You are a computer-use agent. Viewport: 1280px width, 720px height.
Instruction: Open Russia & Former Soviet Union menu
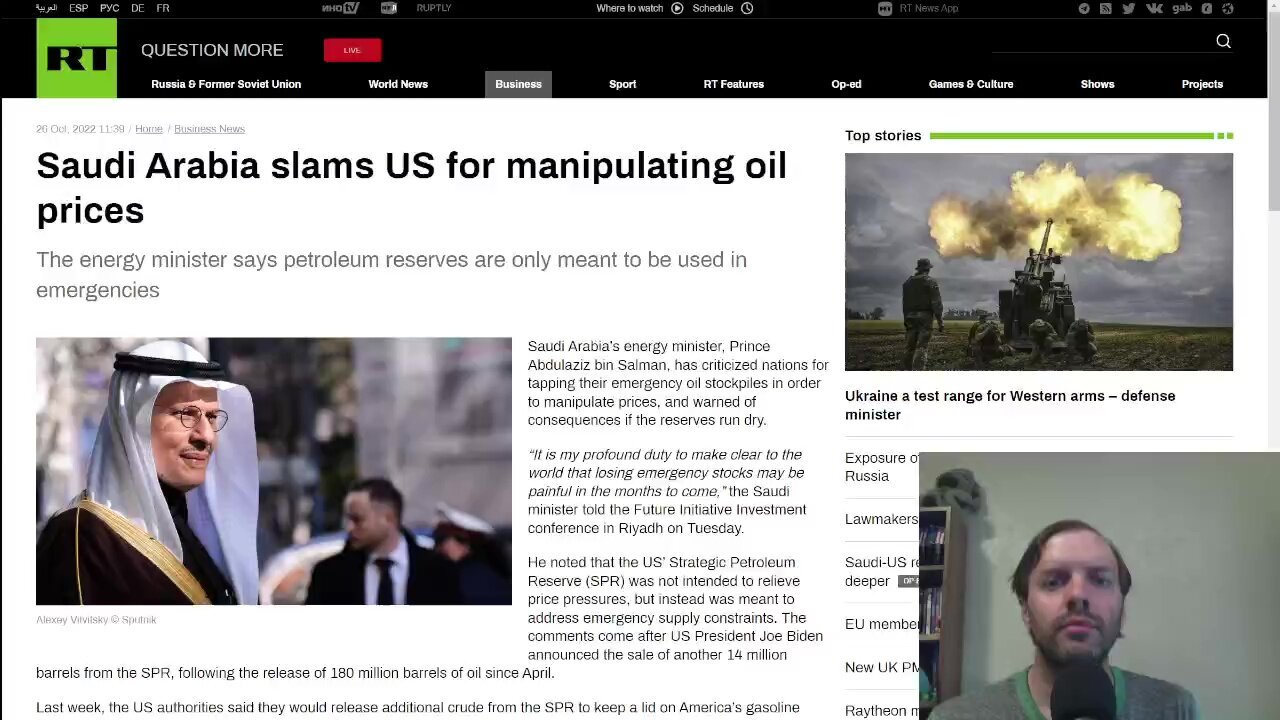tap(226, 84)
